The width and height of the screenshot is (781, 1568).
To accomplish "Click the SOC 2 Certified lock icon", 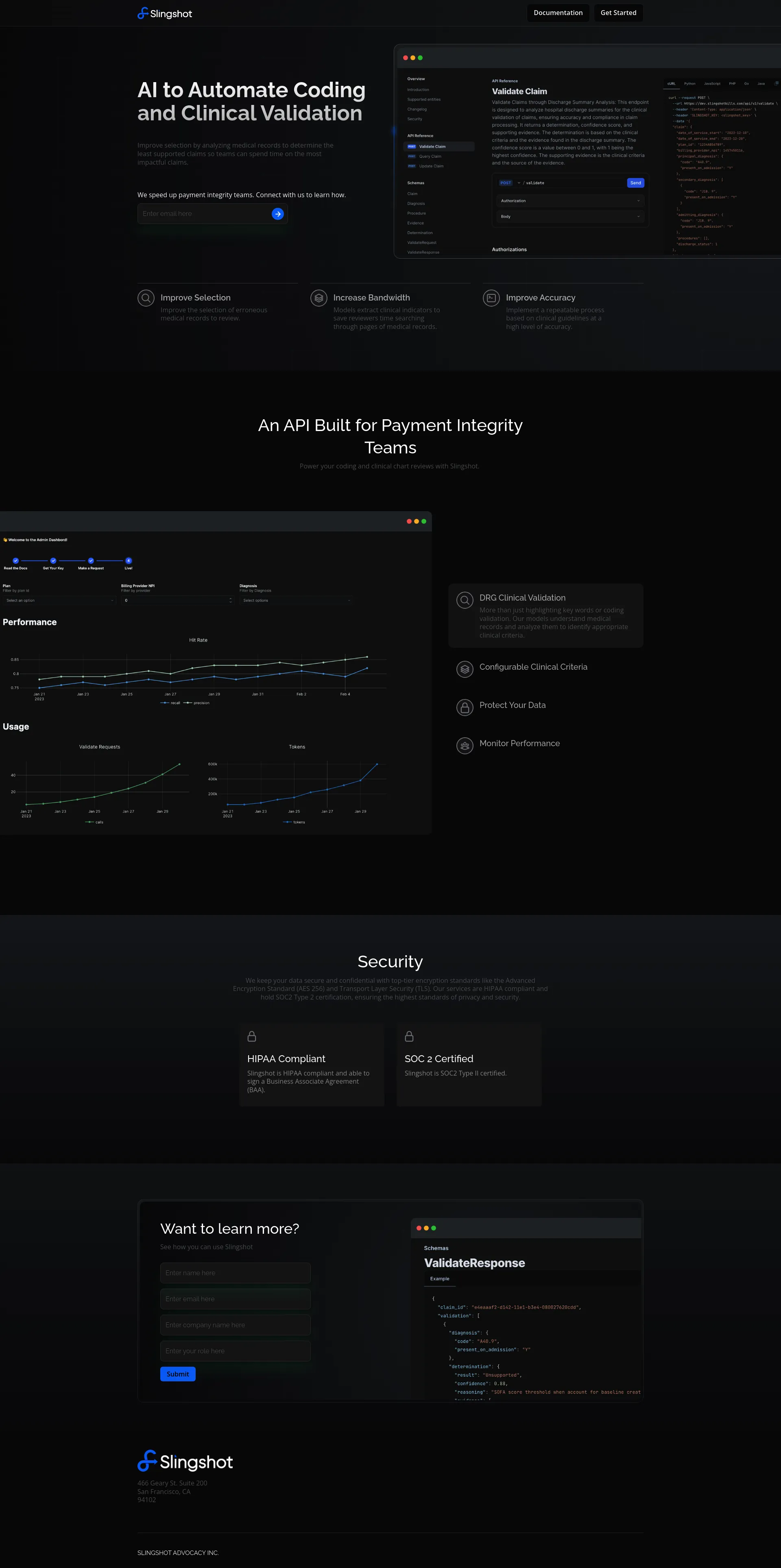I will click(409, 1036).
